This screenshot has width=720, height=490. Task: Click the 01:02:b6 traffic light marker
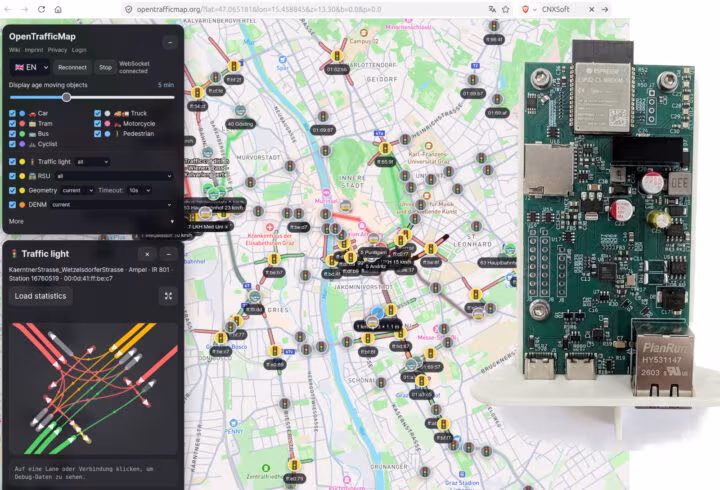click(338, 56)
